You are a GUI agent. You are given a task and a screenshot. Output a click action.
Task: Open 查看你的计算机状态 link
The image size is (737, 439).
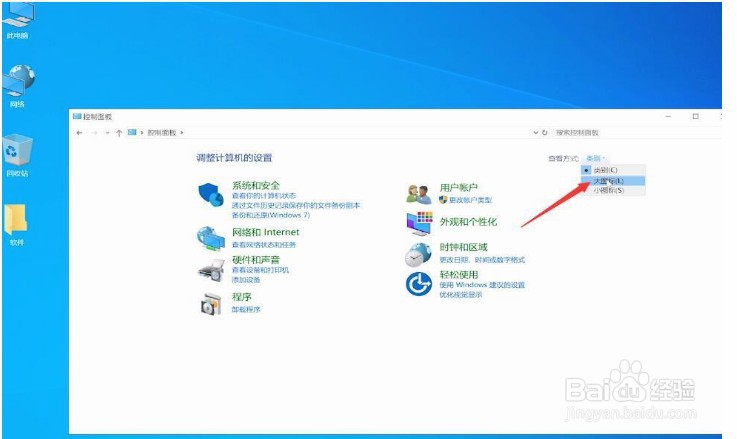click(x=264, y=196)
